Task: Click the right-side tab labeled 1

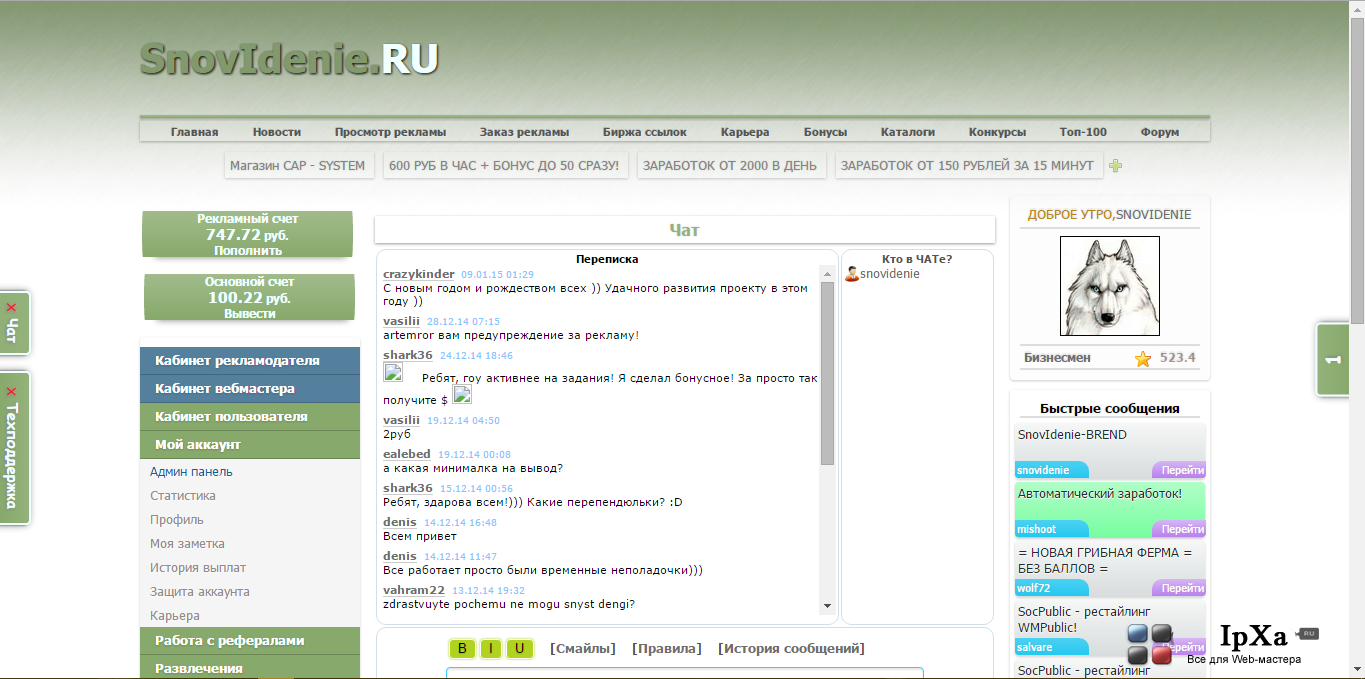Action: [1333, 360]
